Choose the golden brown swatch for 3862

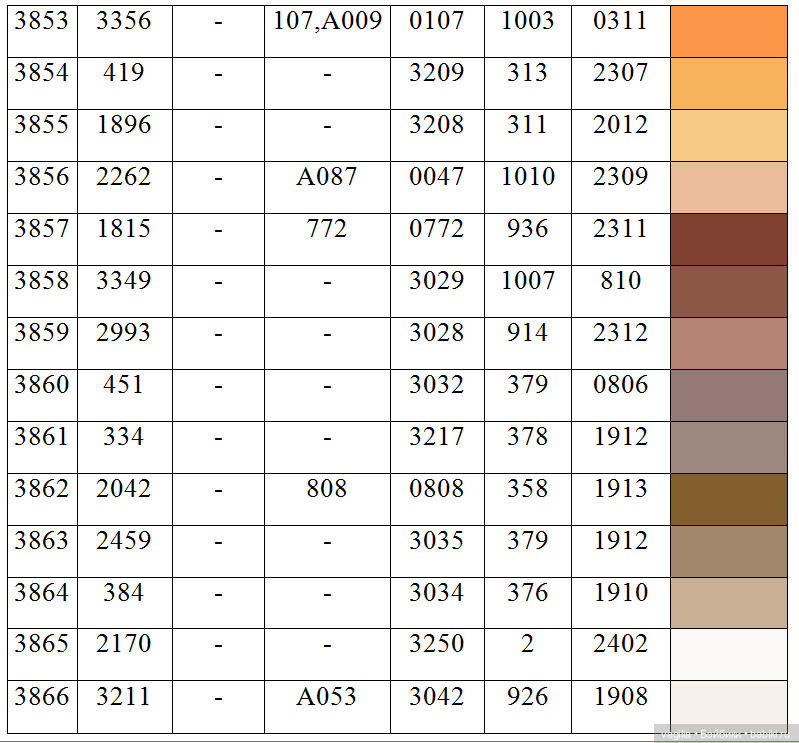click(729, 499)
